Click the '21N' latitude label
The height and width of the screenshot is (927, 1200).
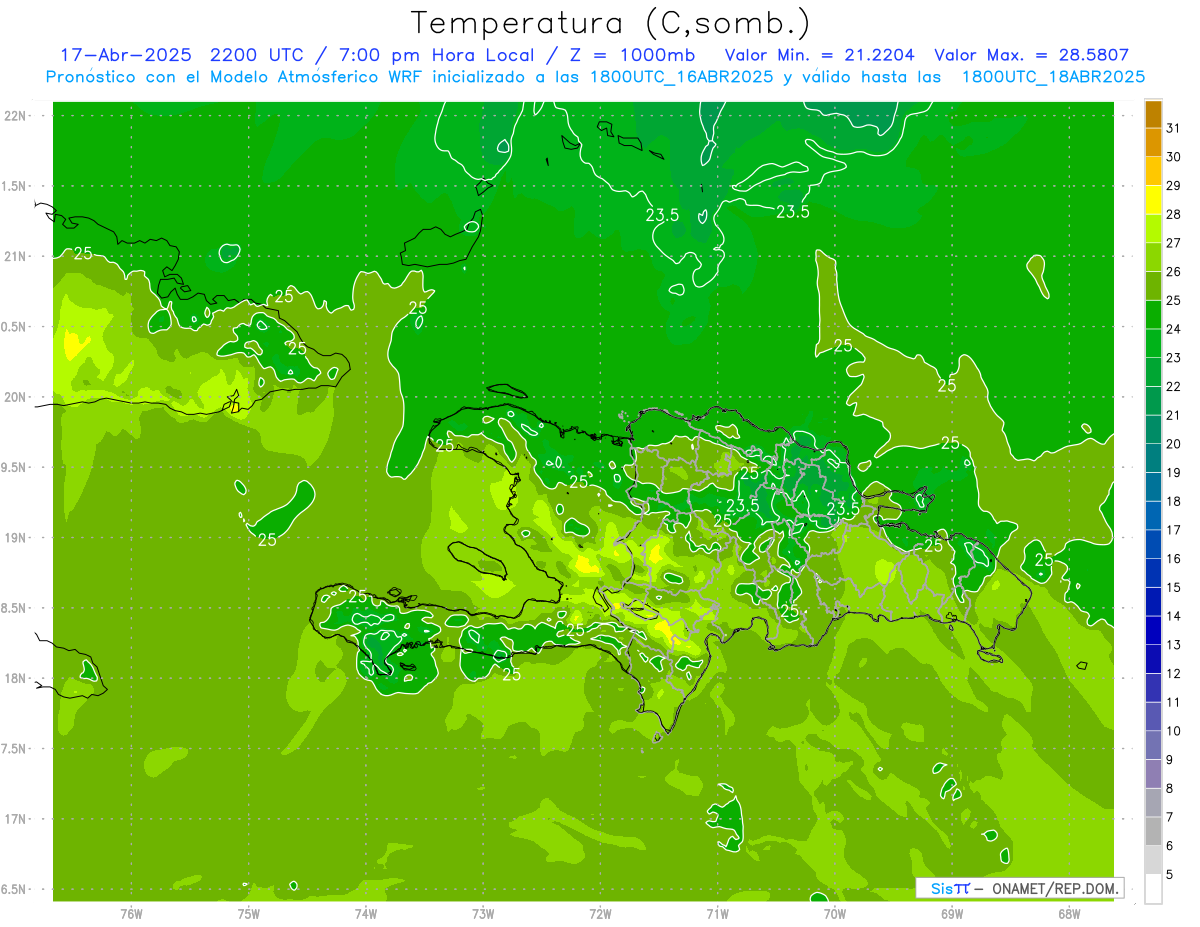coord(15,257)
